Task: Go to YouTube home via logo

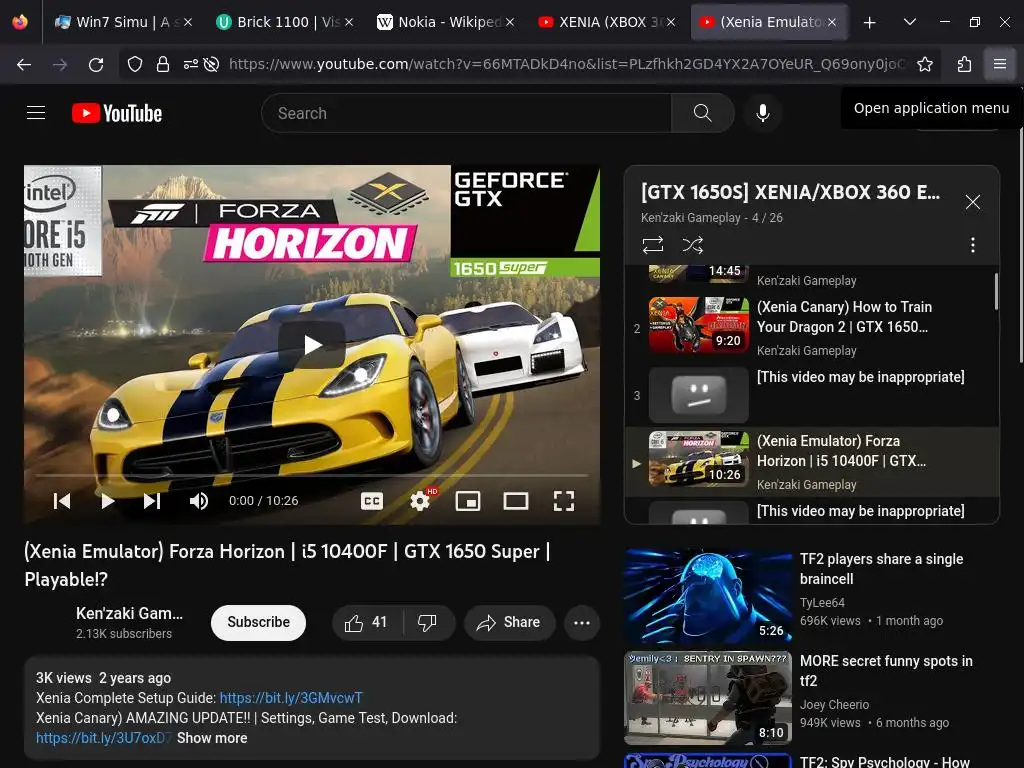Action: (x=117, y=113)
